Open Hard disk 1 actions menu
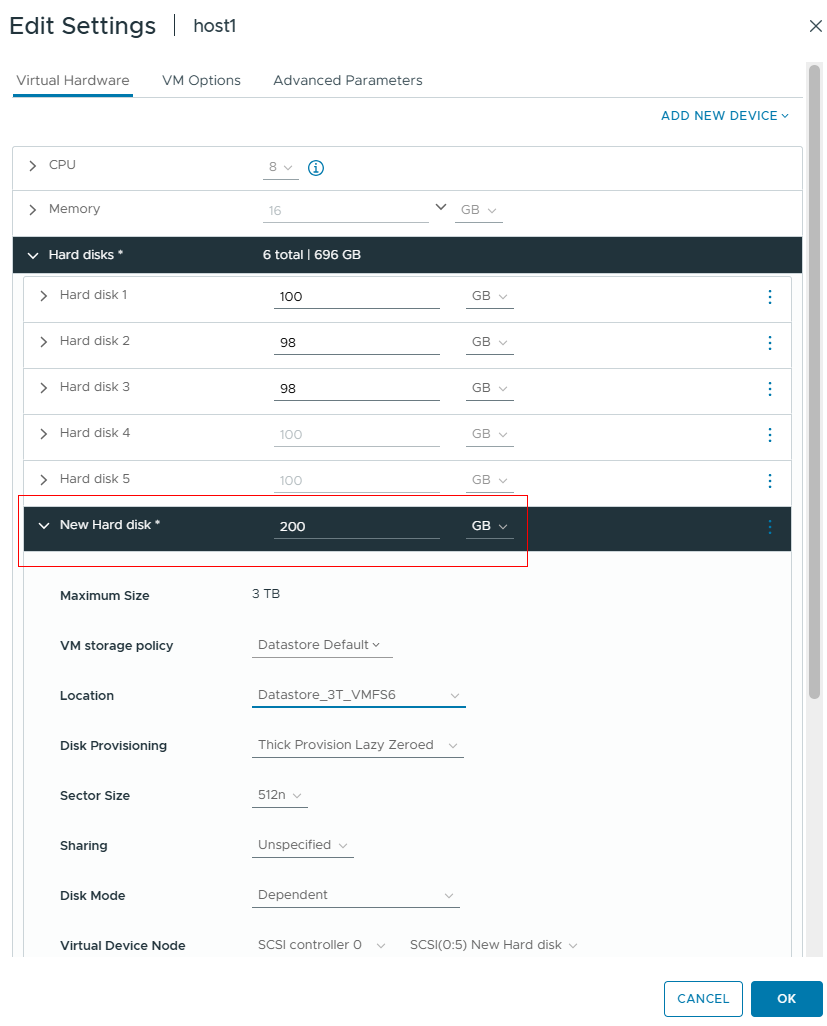The height and width of the screenshot is (1026, 827). click(769, 297)
